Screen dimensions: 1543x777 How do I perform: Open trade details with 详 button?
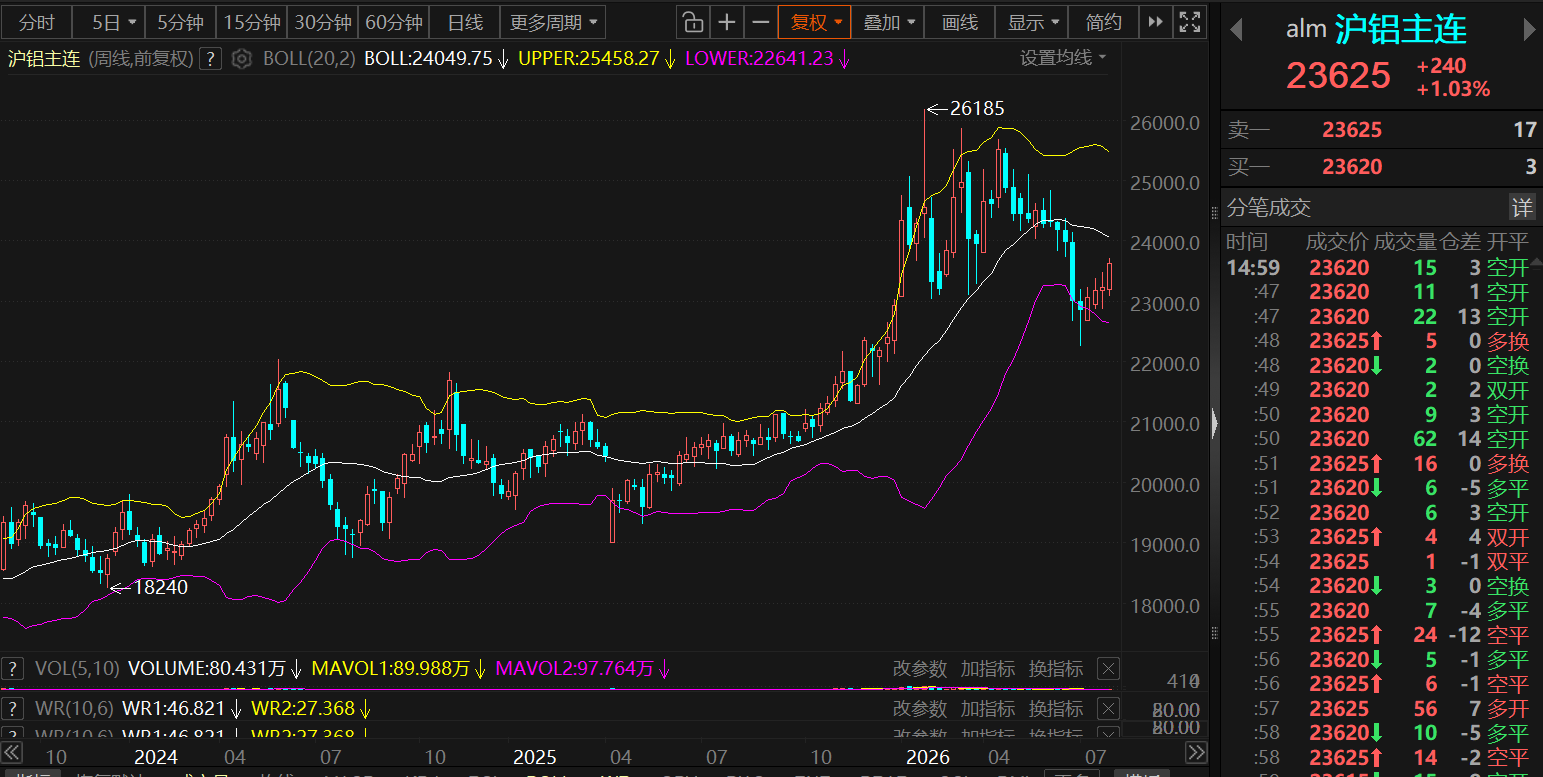tap(1522, 208)
